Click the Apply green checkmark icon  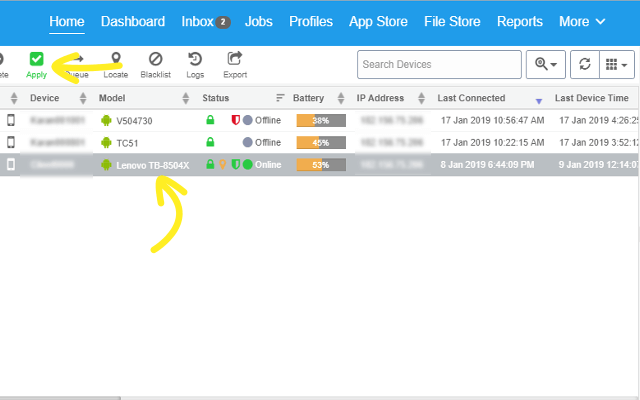[36, 59]
